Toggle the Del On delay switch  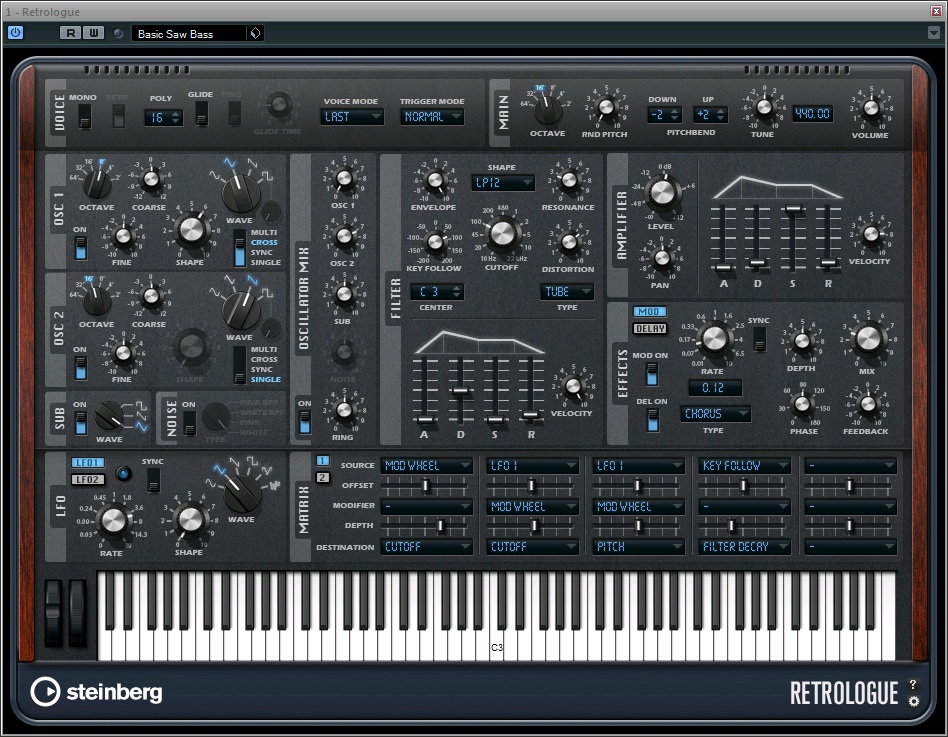(x=652, y=420)
